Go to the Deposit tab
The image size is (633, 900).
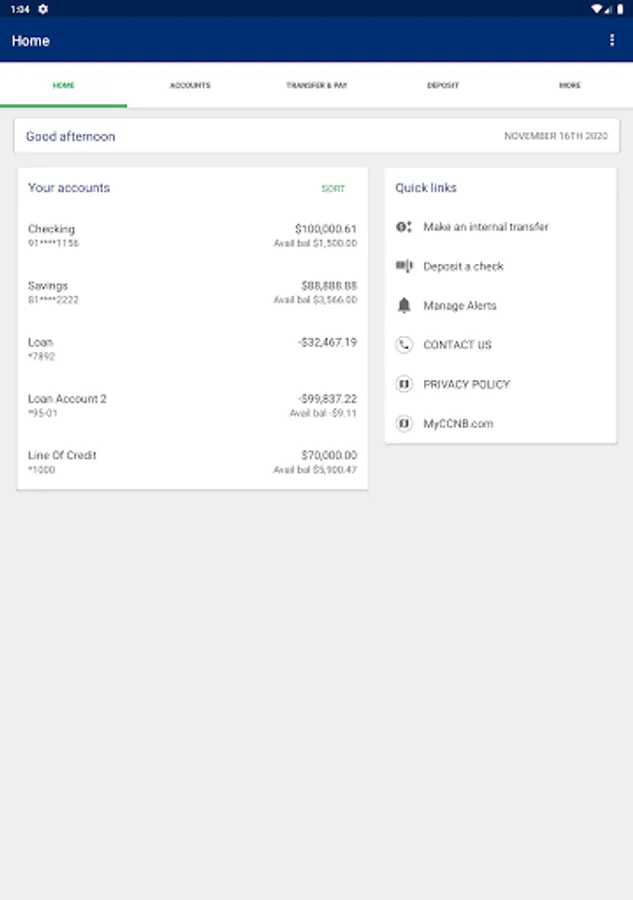(x=443, y=86)
